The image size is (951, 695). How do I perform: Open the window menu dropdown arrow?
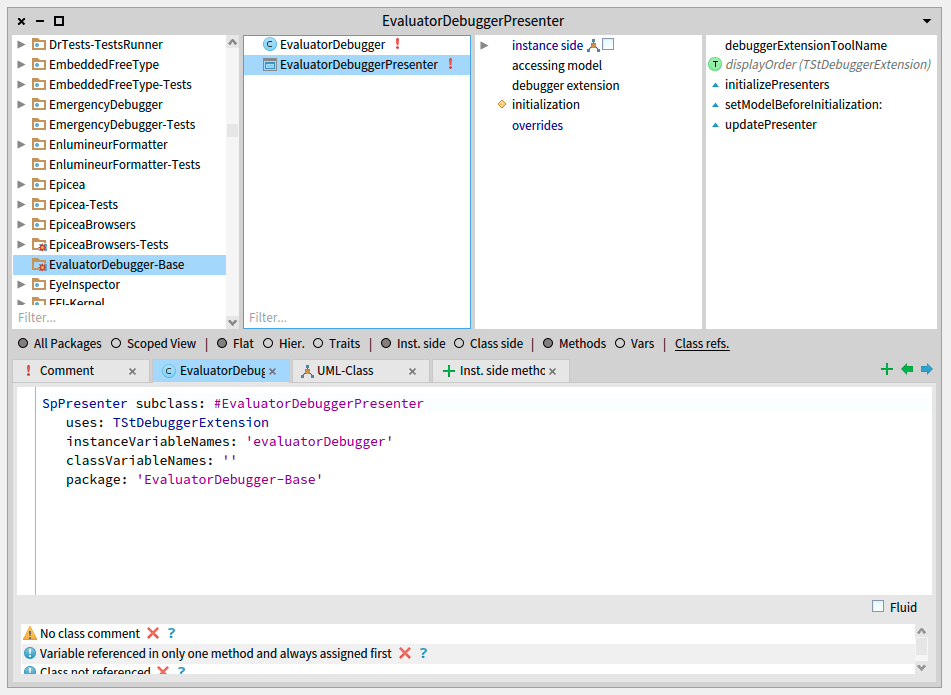tap(926, 21)
